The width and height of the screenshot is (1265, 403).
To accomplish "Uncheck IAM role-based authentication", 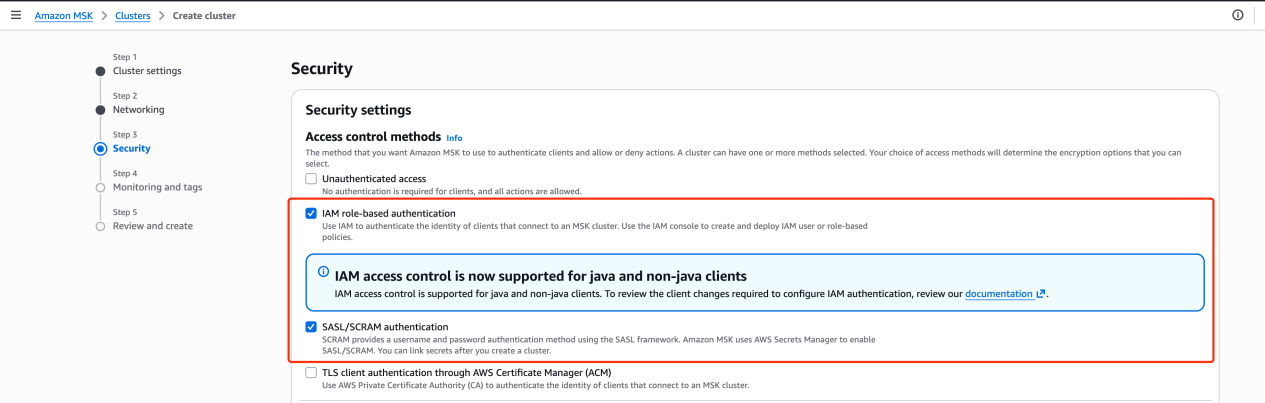I will point(311,213).
